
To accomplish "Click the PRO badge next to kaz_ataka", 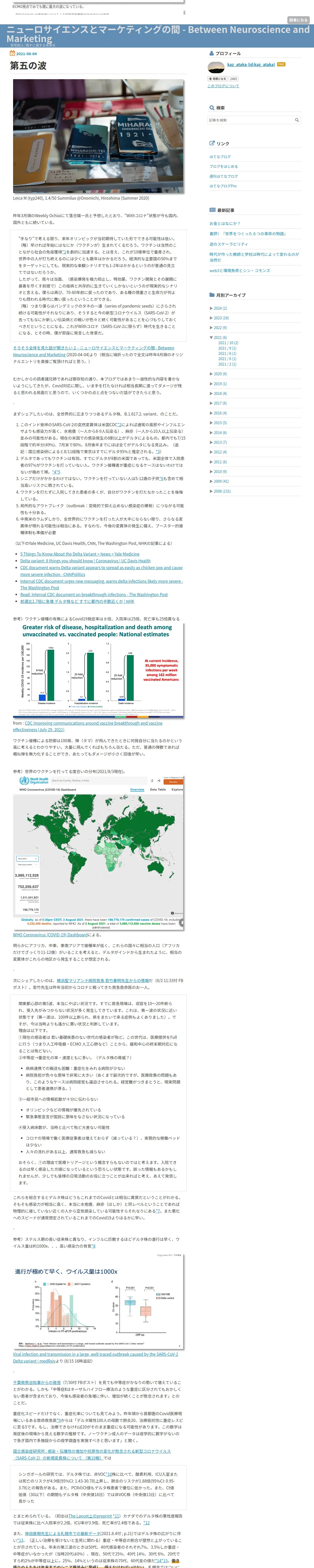I will click(281, 64).
